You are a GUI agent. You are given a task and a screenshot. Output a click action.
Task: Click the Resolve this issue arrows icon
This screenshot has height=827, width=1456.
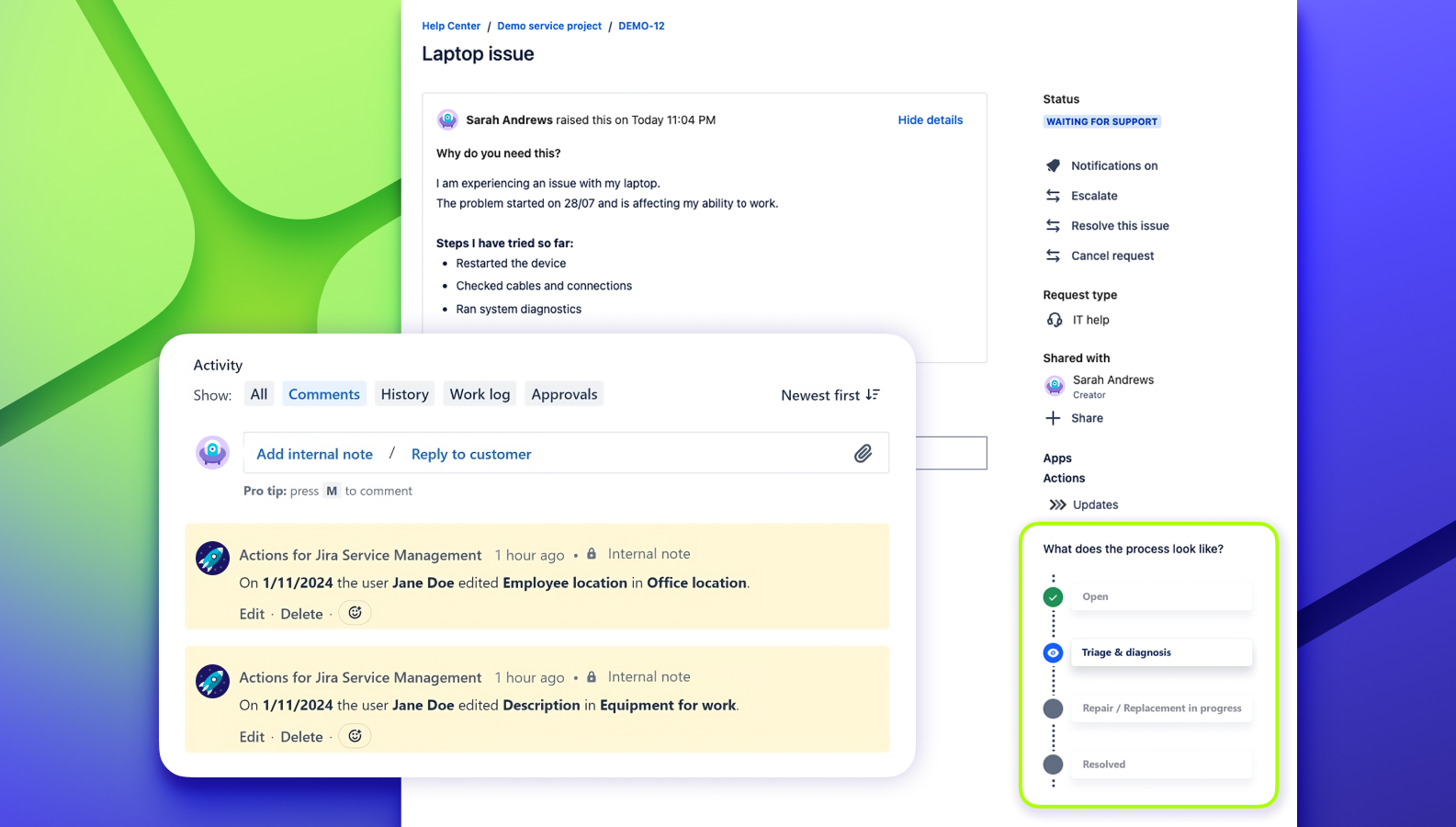[x=1053, y=225]
